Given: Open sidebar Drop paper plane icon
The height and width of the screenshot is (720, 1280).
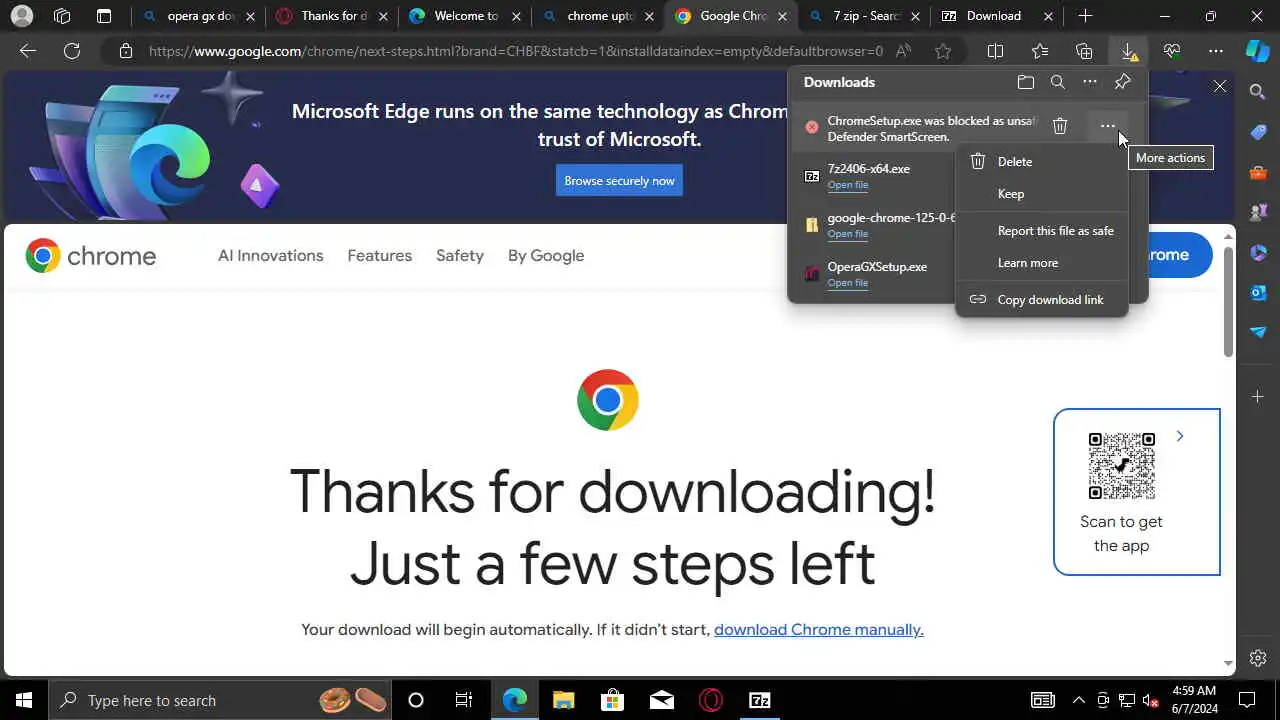Looking at the screenshot, I should coord(1258,332).
